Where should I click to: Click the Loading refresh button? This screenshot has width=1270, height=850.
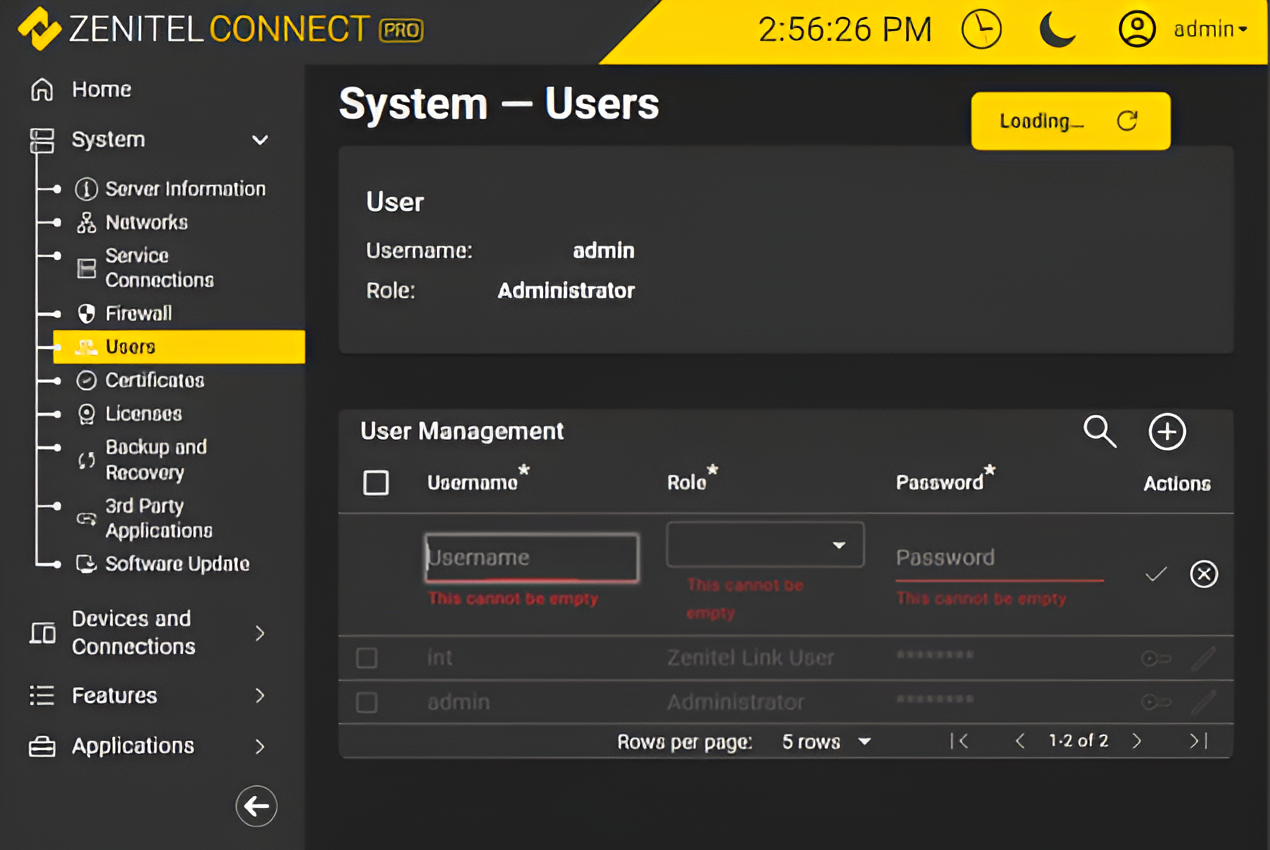click(x=1070, y=121)
